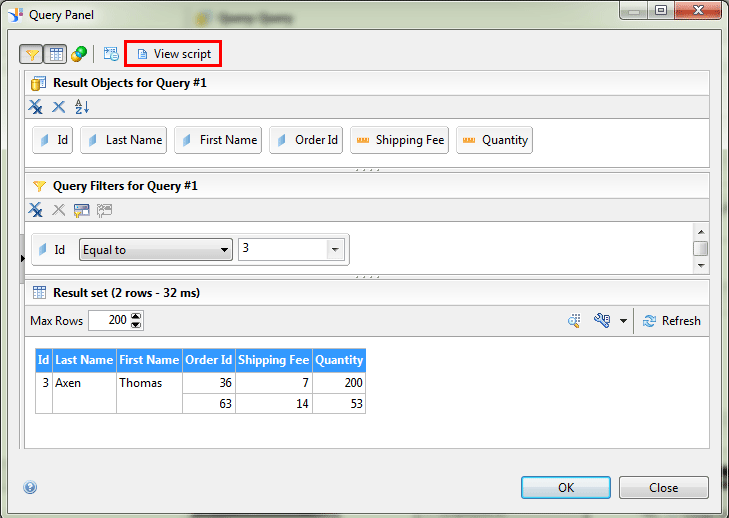
Task: Select the Quantity measure object
Action: pos(494,140)
